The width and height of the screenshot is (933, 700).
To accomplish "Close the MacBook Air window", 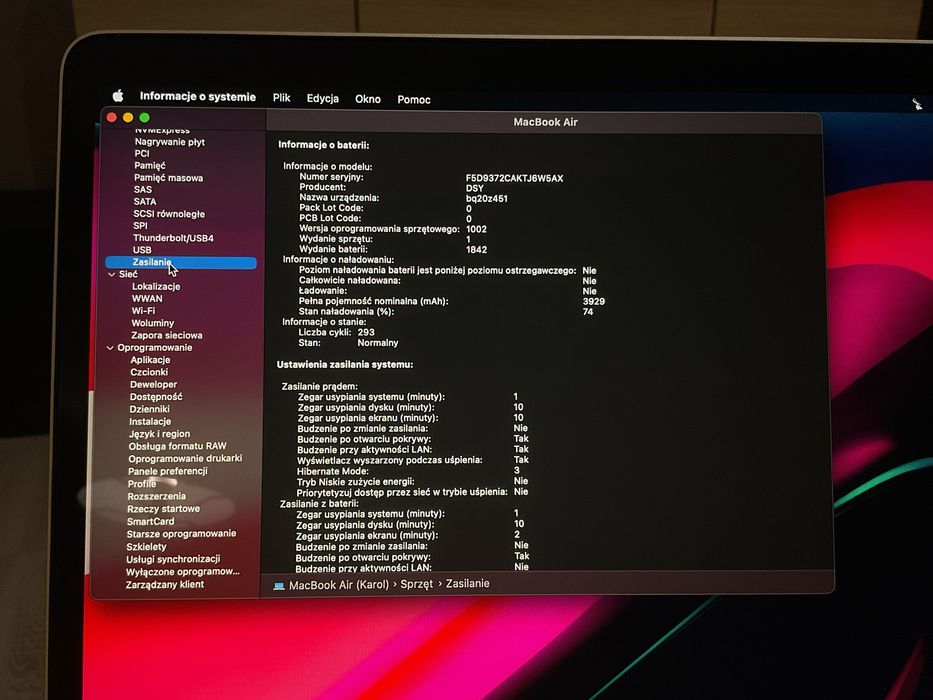I will click(x=111, y=117).
